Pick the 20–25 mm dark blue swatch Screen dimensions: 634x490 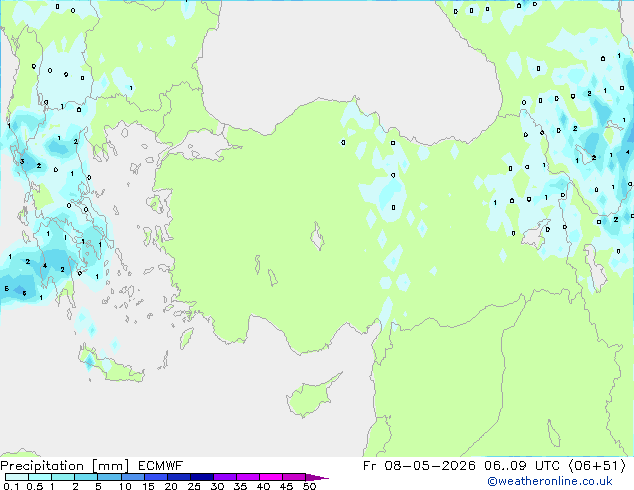[x=178, y=477]
